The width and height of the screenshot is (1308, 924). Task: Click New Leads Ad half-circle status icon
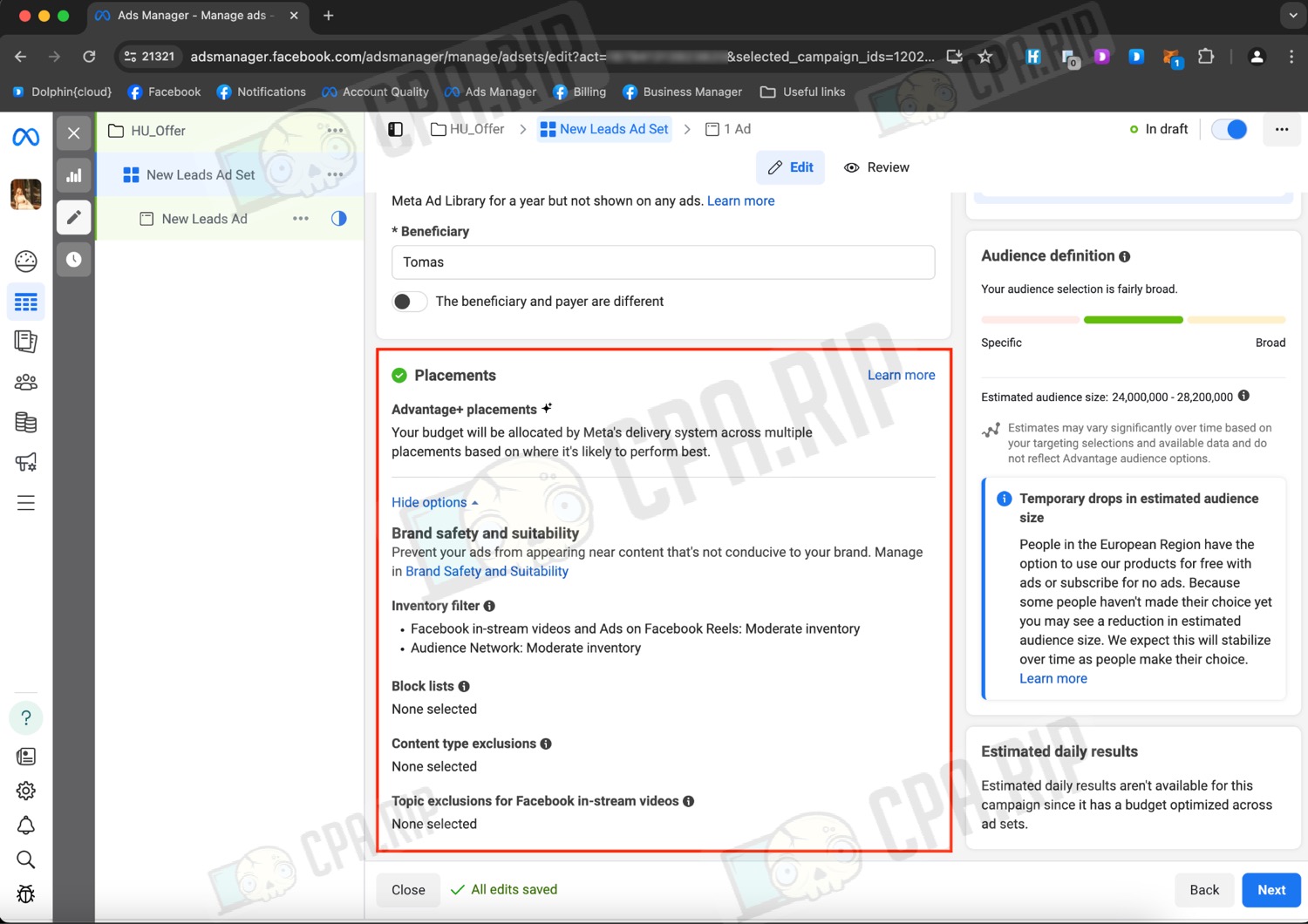pyautogui.click(x=339, y=219)
